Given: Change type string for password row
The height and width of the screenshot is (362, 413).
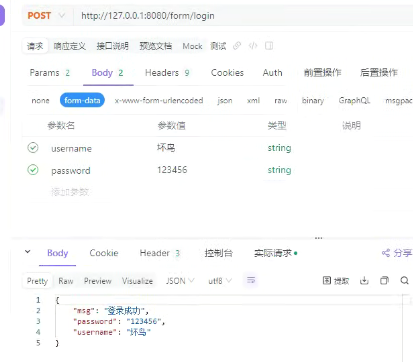Looking at the screenshot, I should tap(279, 170).
